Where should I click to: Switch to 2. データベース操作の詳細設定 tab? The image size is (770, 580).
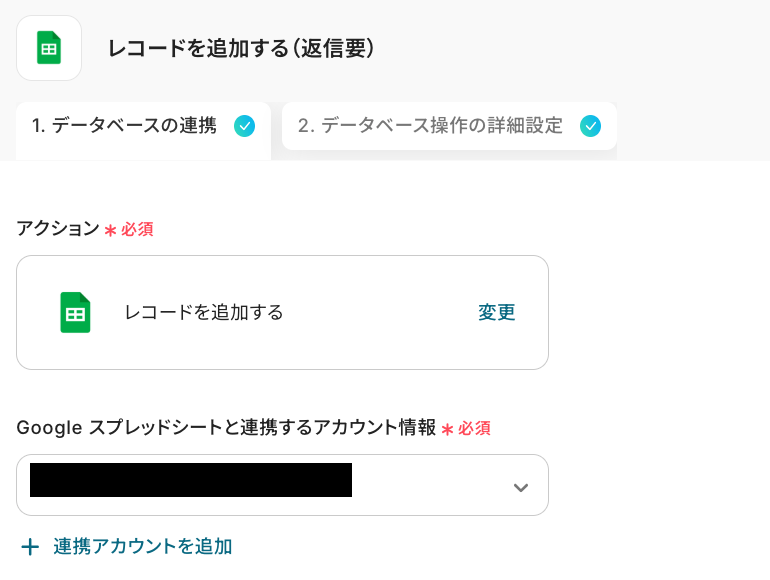click(x=430, y=126)
